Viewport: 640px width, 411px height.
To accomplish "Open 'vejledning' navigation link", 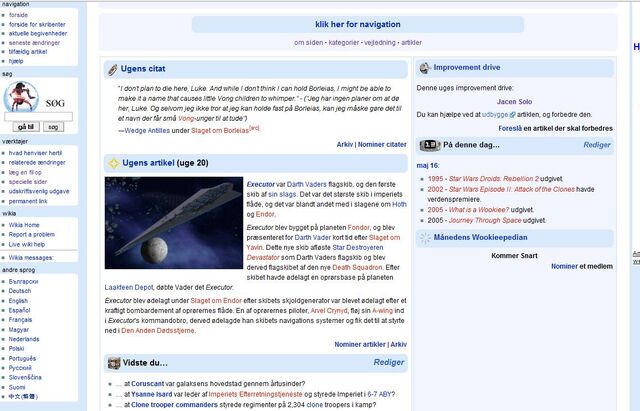I will 380,42.
